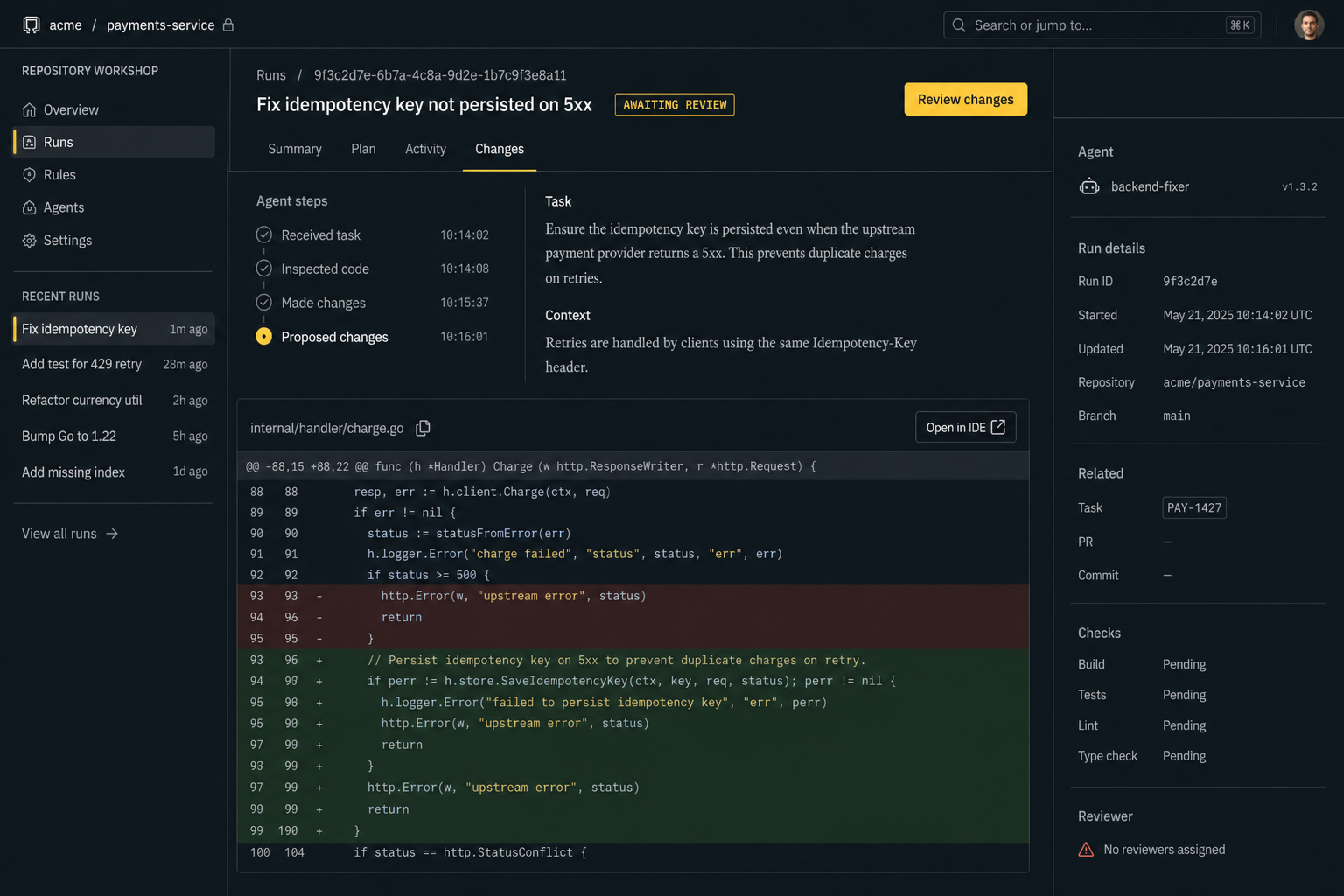
Task: Open Overview in the sidebar
Action: pyautogui.click(x=114, y=109)
